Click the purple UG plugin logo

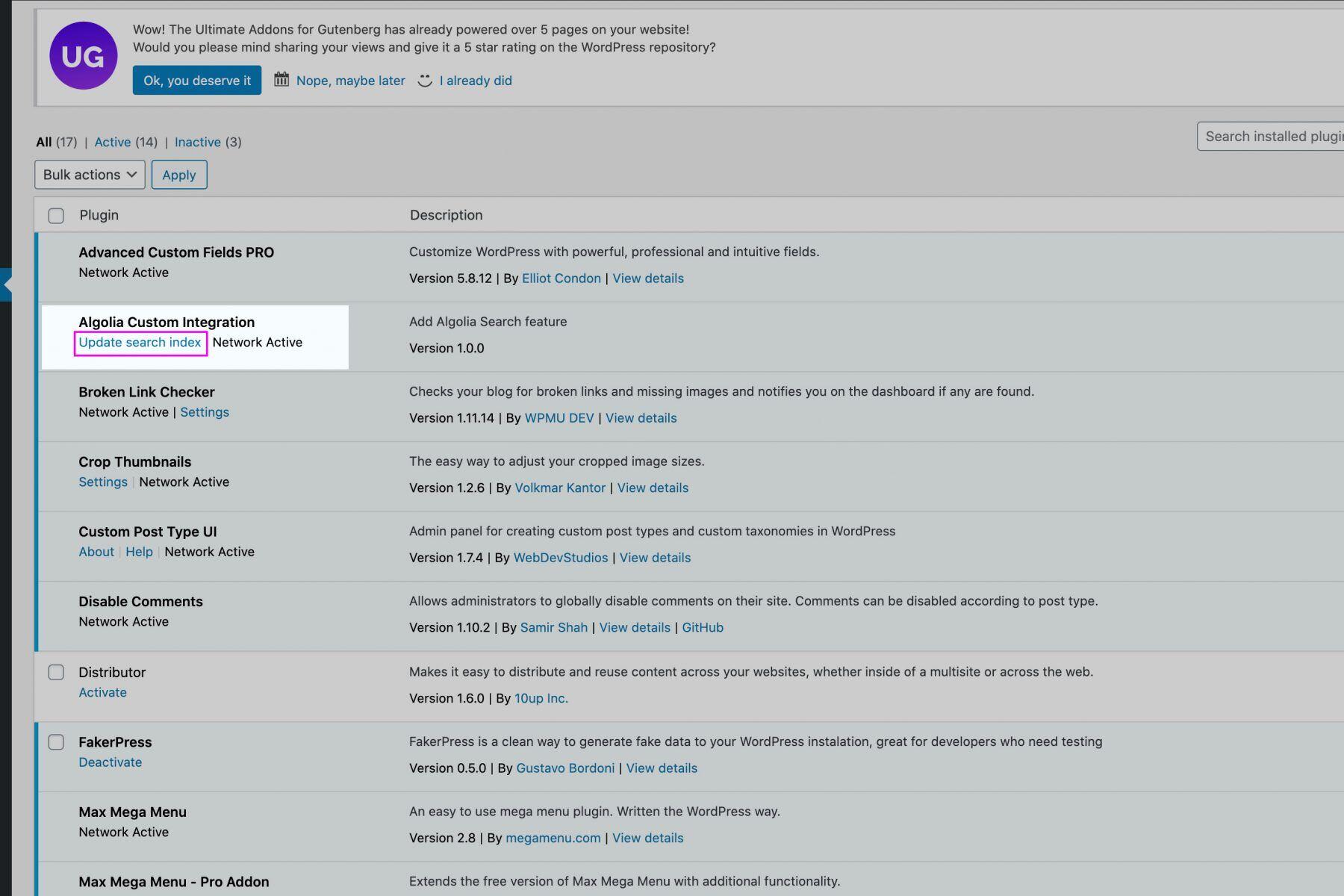click(83, 56)
